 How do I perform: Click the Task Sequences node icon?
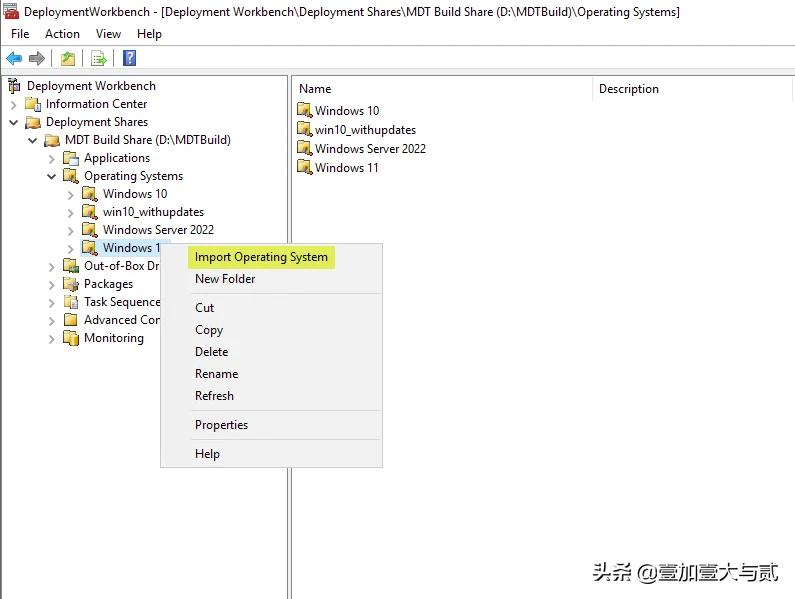pos(71,302)
